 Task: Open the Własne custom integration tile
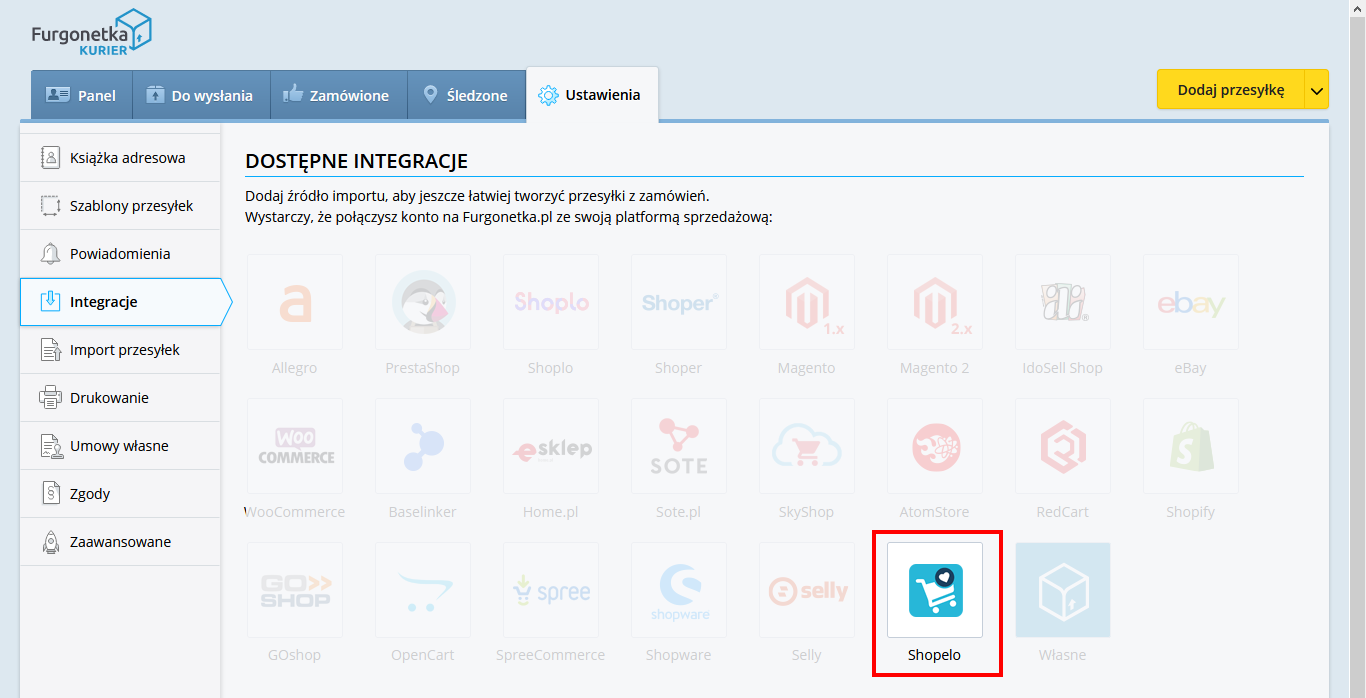tap(1062, 590)
